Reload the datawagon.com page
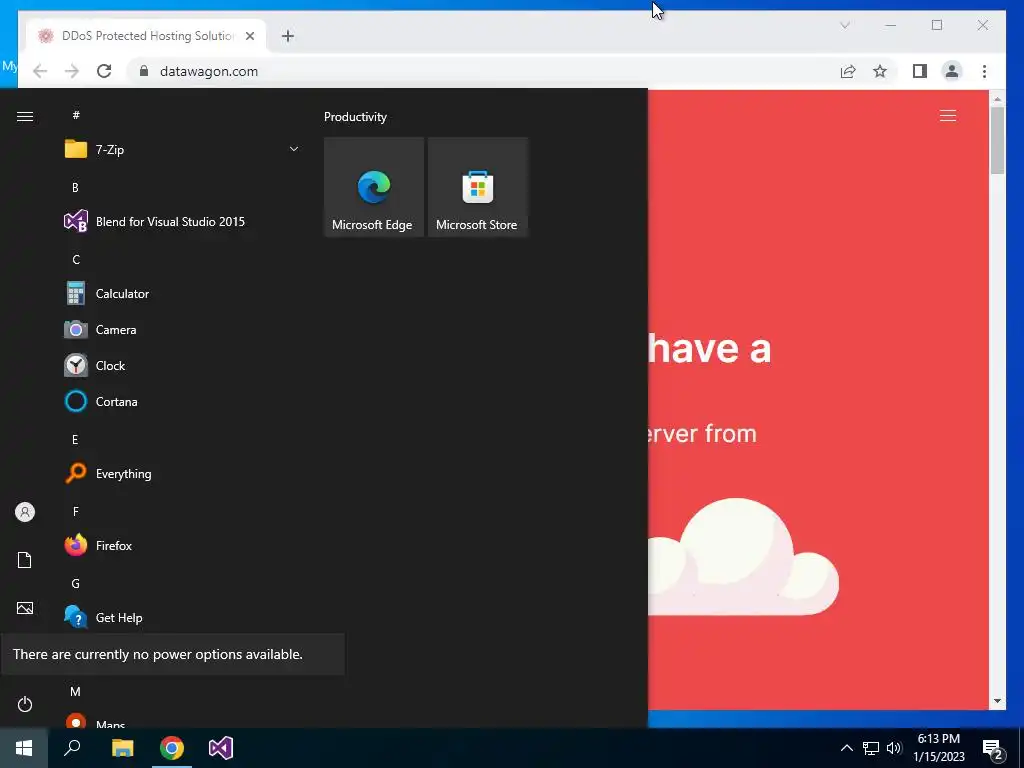The width and height of the screenshot is (1024, 768). click(104, 71)
